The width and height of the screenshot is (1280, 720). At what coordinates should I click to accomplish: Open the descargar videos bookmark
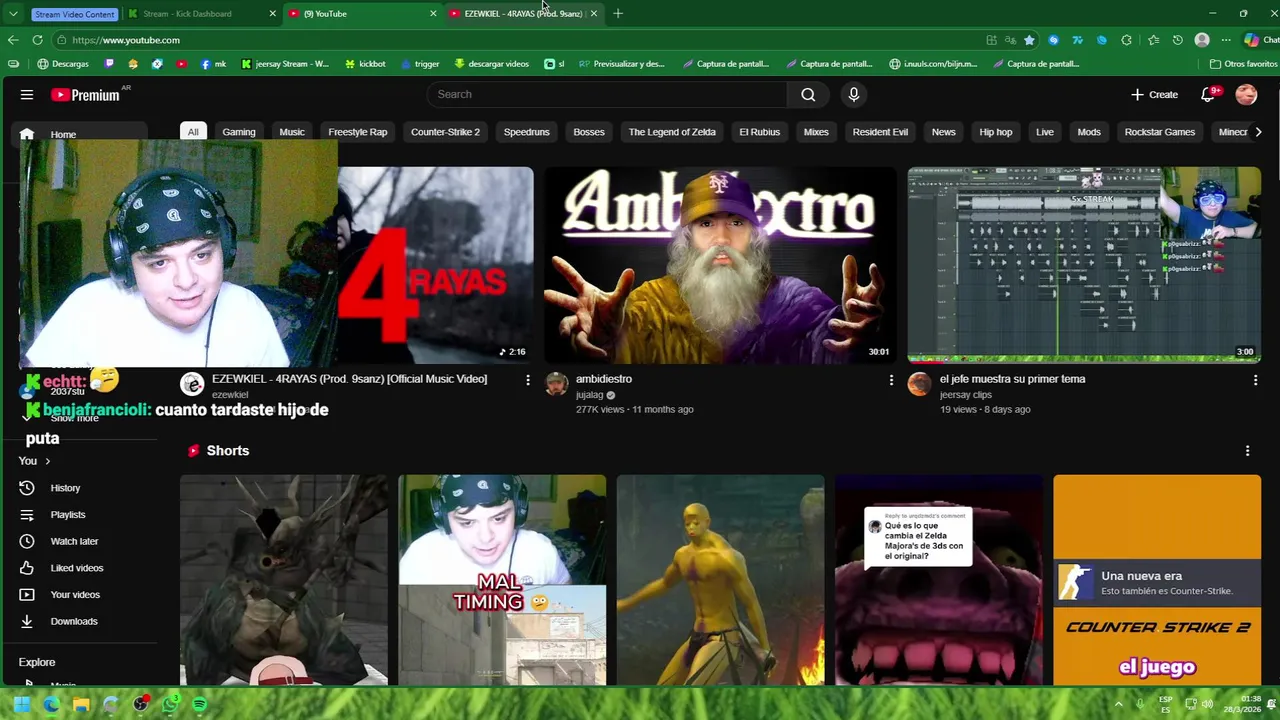click(x=491, y=64)
